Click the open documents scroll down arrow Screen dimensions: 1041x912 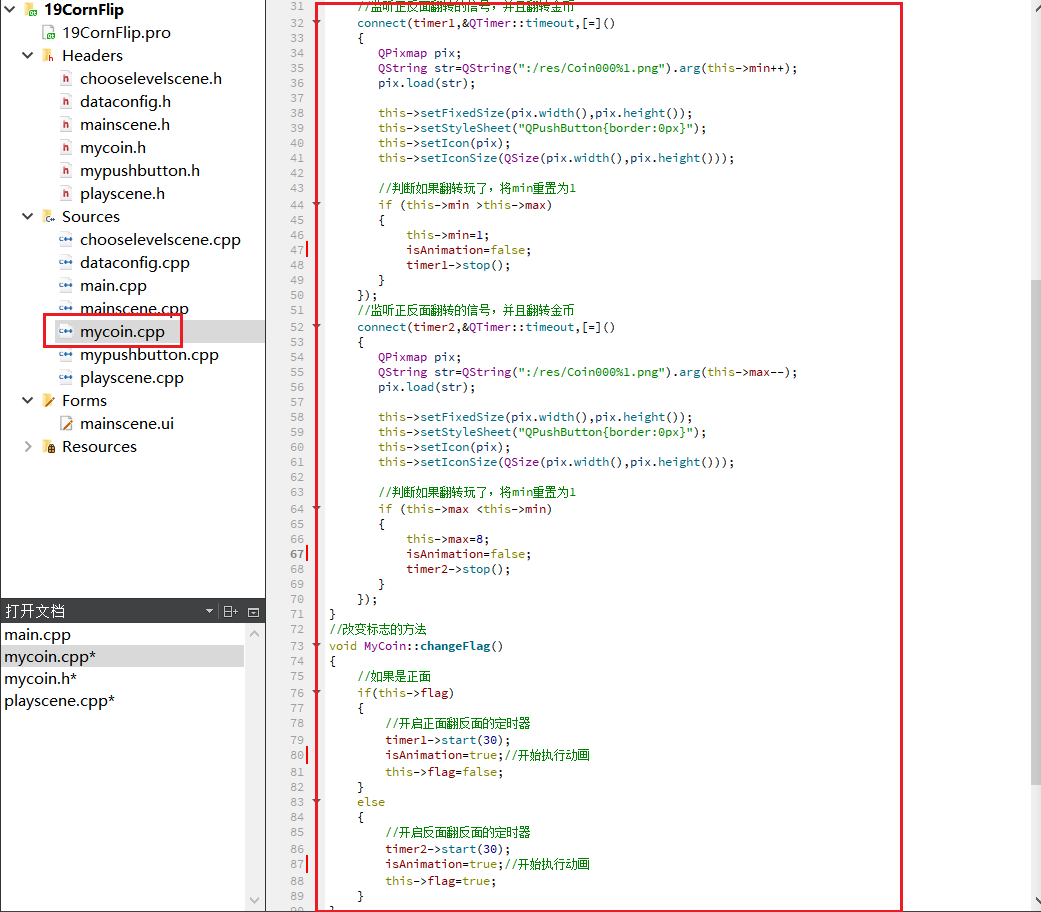(x=254, y=901)
